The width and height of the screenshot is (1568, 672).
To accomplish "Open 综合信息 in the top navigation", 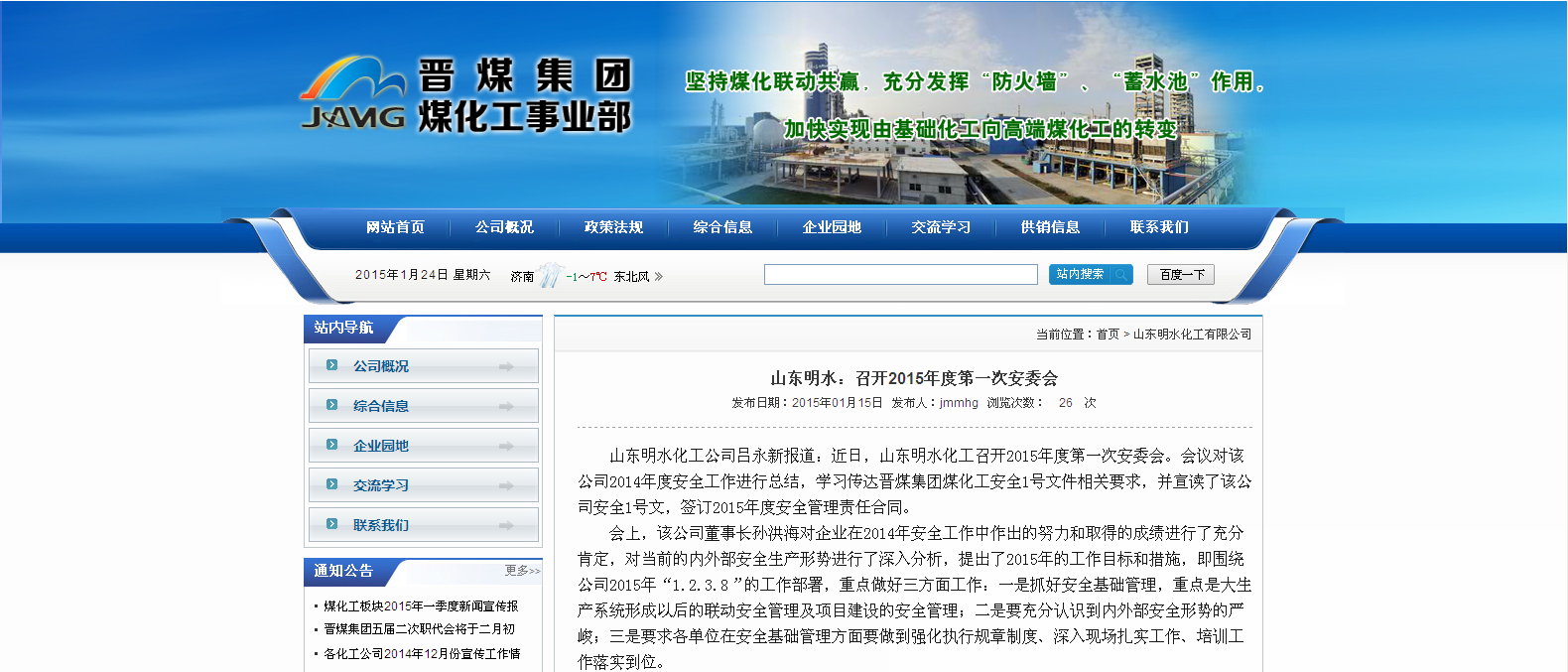I will pyautogui.click(x=722, y=227).
